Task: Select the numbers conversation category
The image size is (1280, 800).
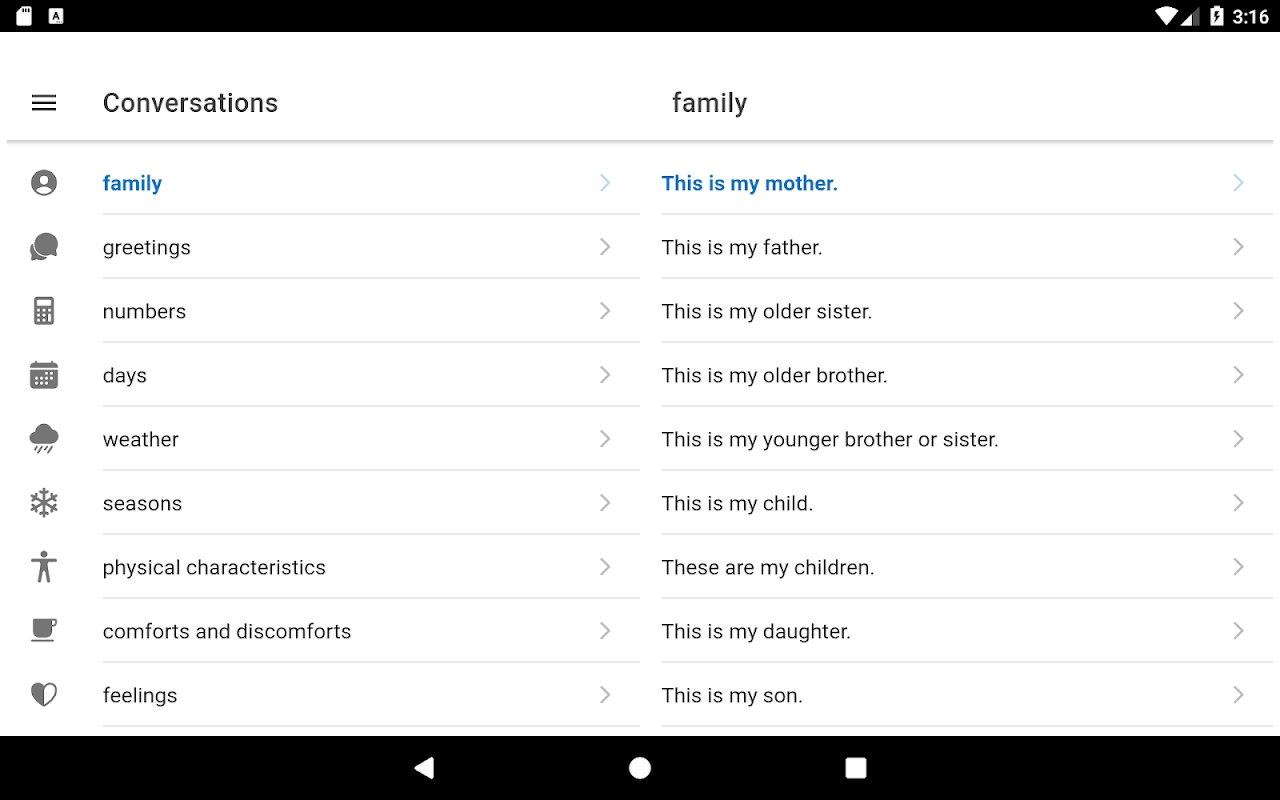Action: tap(145, 311)
